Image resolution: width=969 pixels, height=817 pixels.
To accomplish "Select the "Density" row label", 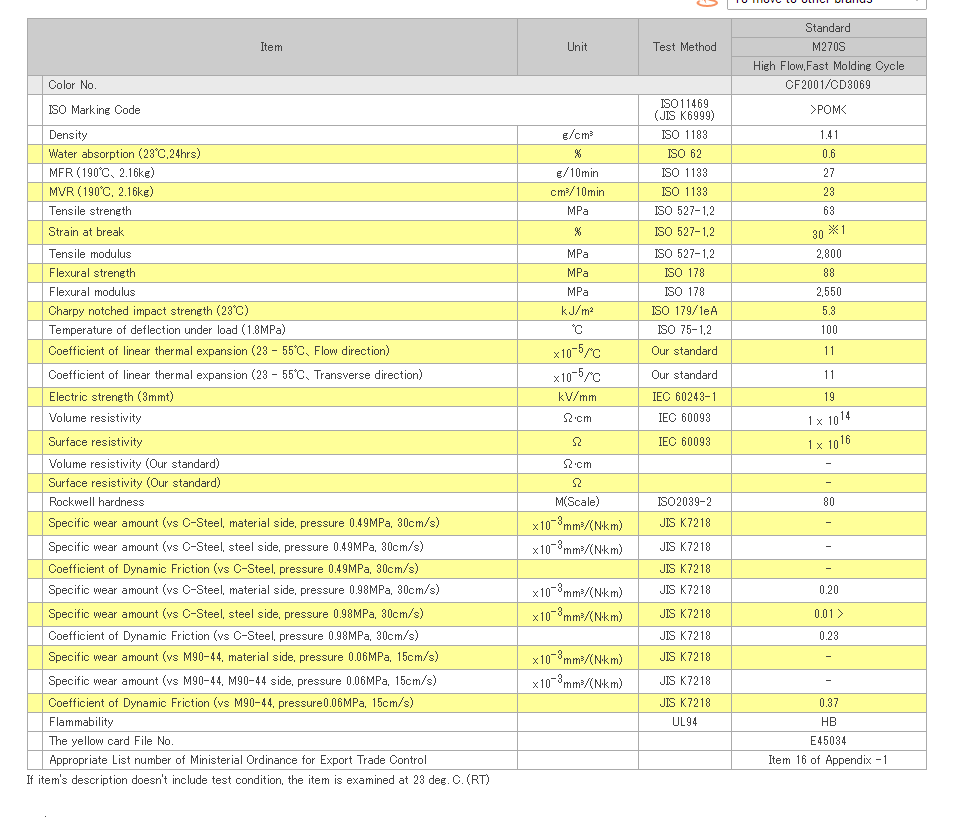I will [x=68, y=135].
